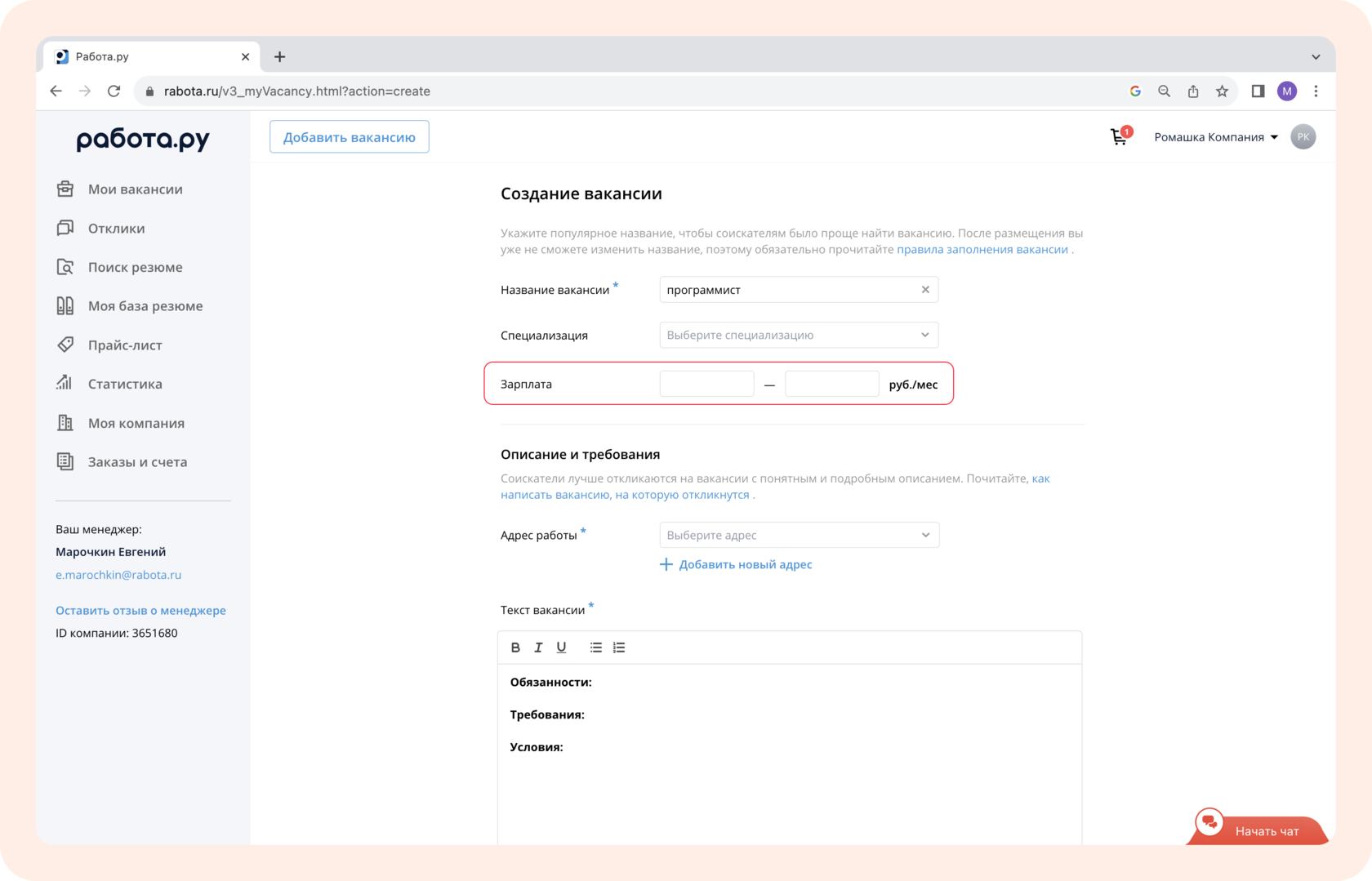
Task: Reload the browser page
Action: tap(114, 91)
